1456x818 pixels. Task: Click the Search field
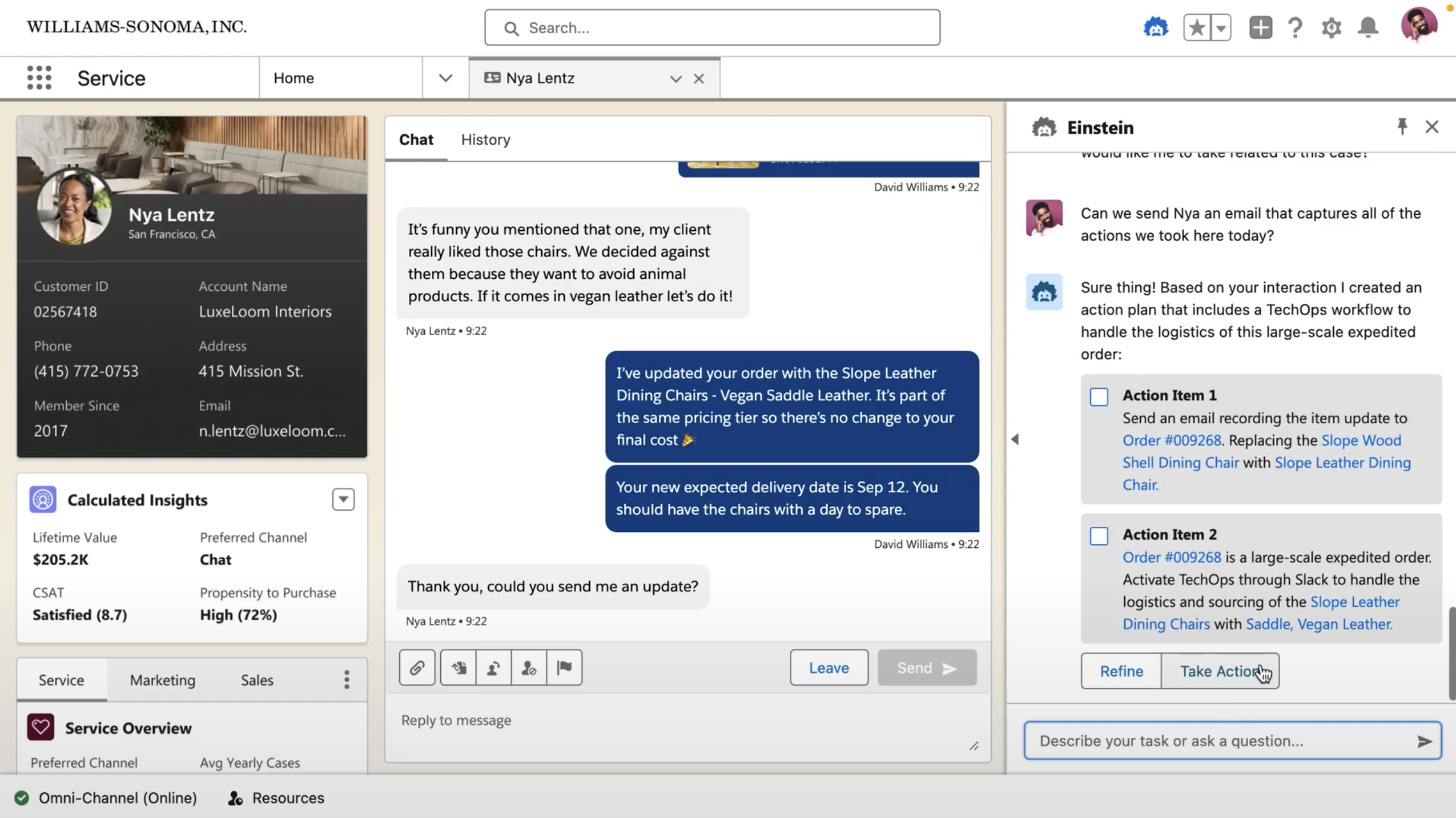pos(711,27)
